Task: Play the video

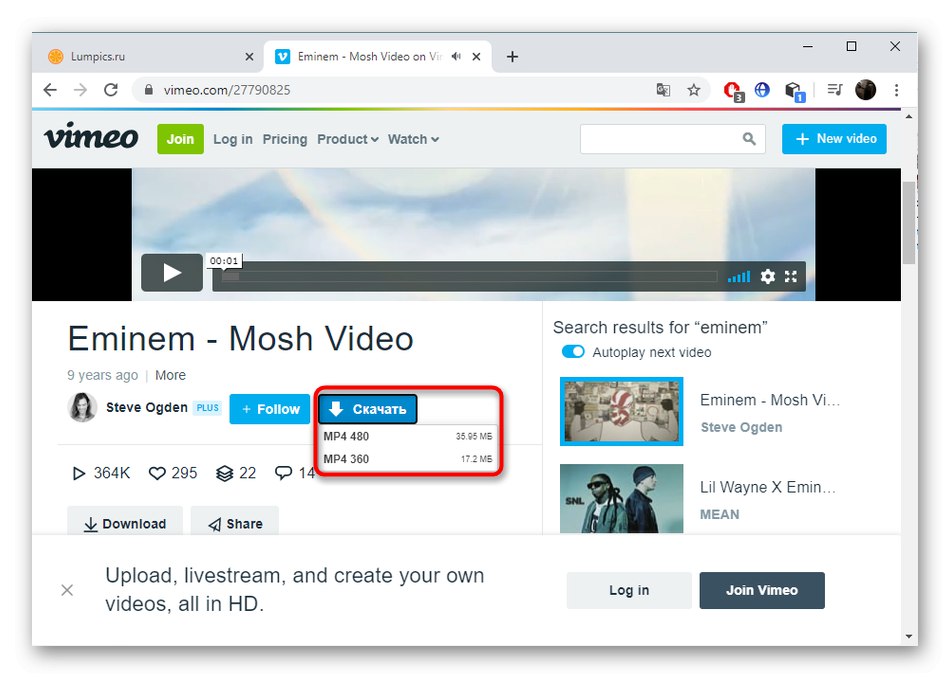Action: pyautogui.click(x=172, y=273)
